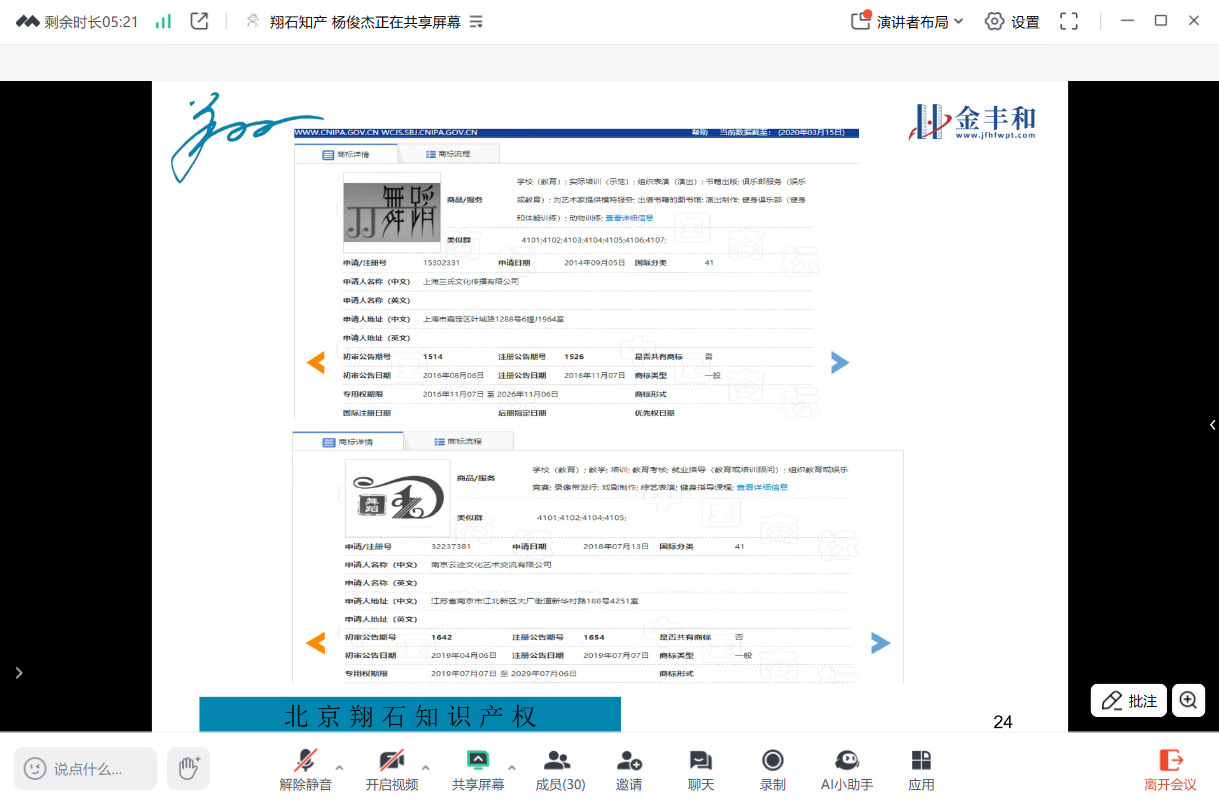The height and width of the screenshot is (802, 1219).
Task: Click 南京云迹文化艺术交流有限公司 applicant name
Action: 491,564
